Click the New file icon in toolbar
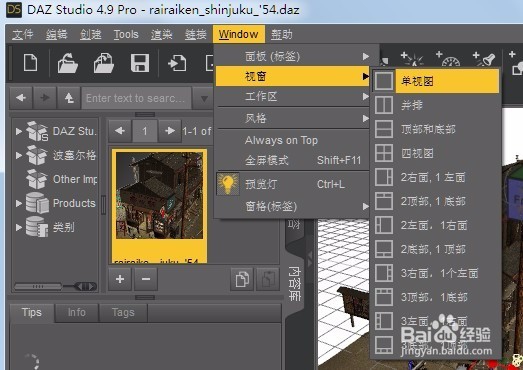 tap(30, 63)
